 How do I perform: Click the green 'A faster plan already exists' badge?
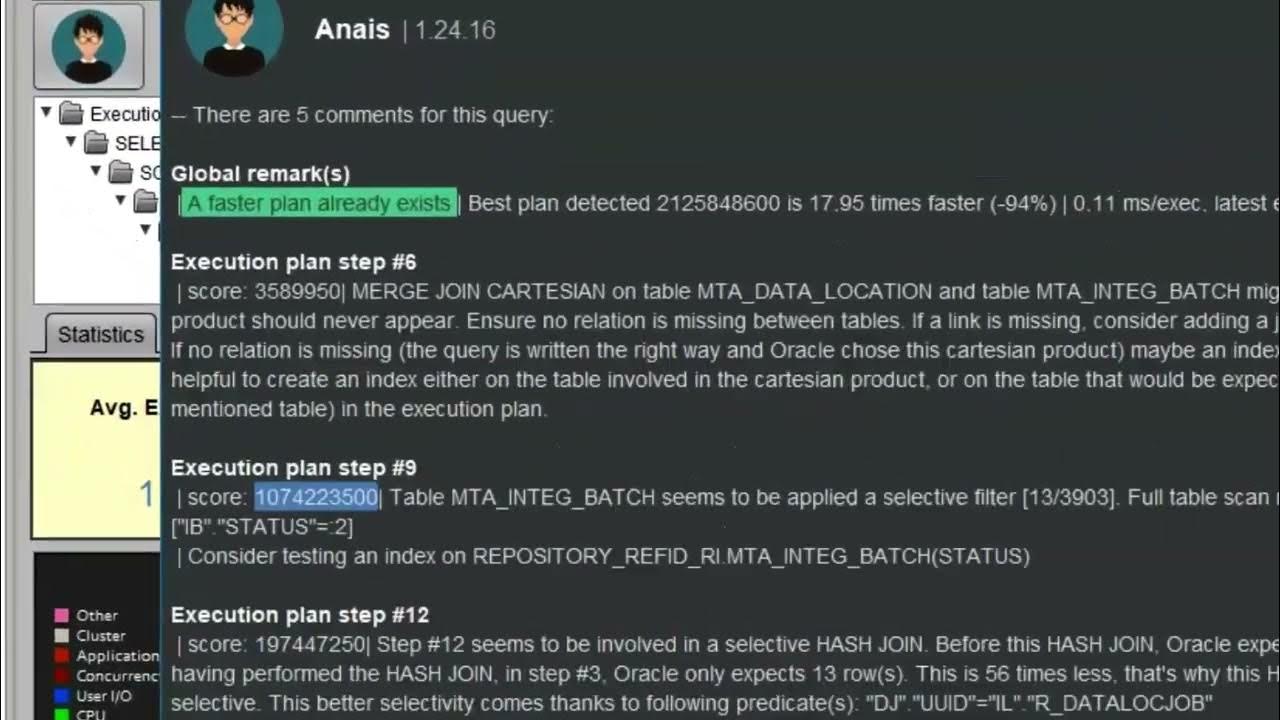point(319,203)
